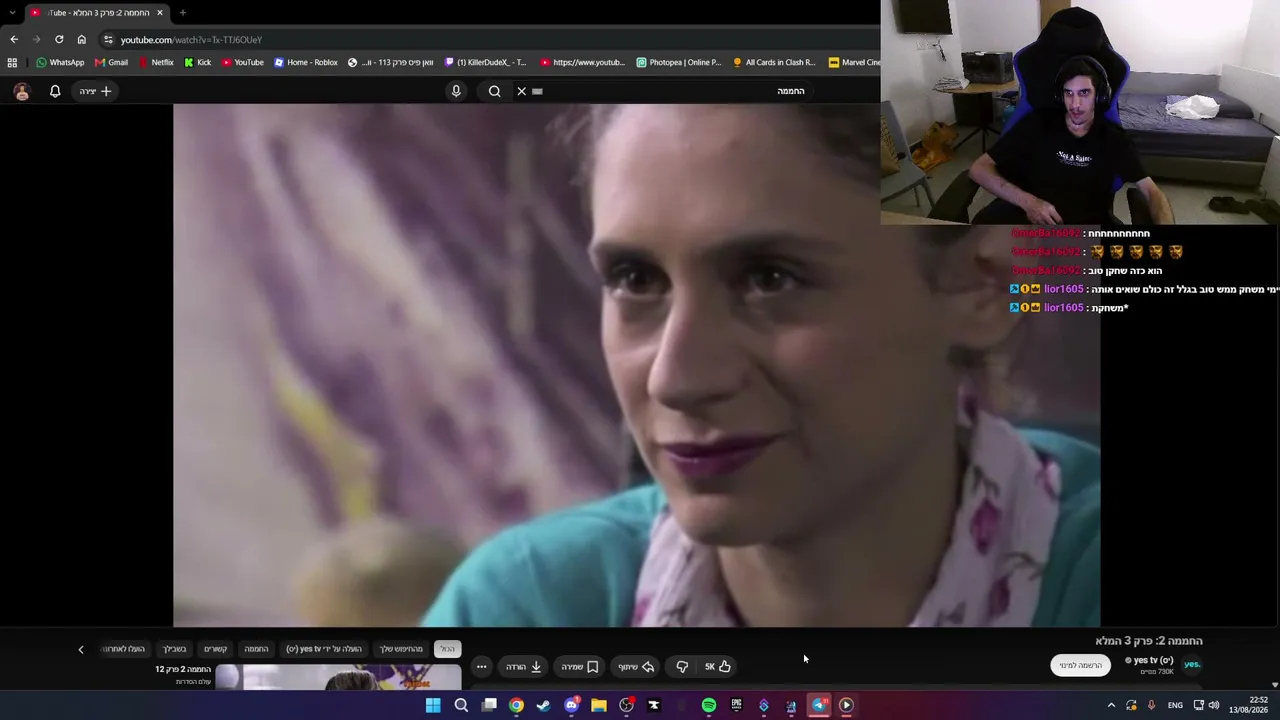The height and width of the screenshot is (720, 1280).
Task: Clear the YouTube search query
Action: pyautogui.click(x=521, y=91)
